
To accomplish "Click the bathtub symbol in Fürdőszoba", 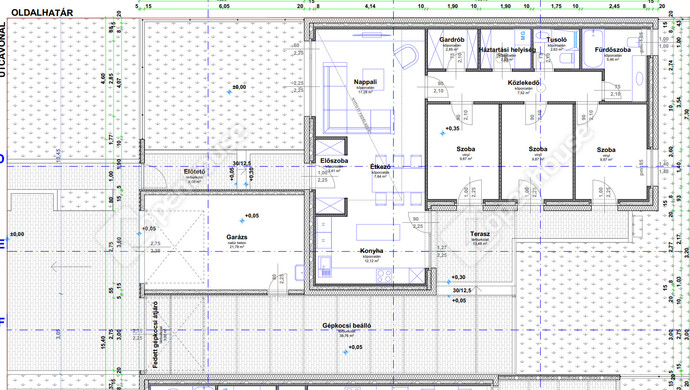I will coord(593,48).
